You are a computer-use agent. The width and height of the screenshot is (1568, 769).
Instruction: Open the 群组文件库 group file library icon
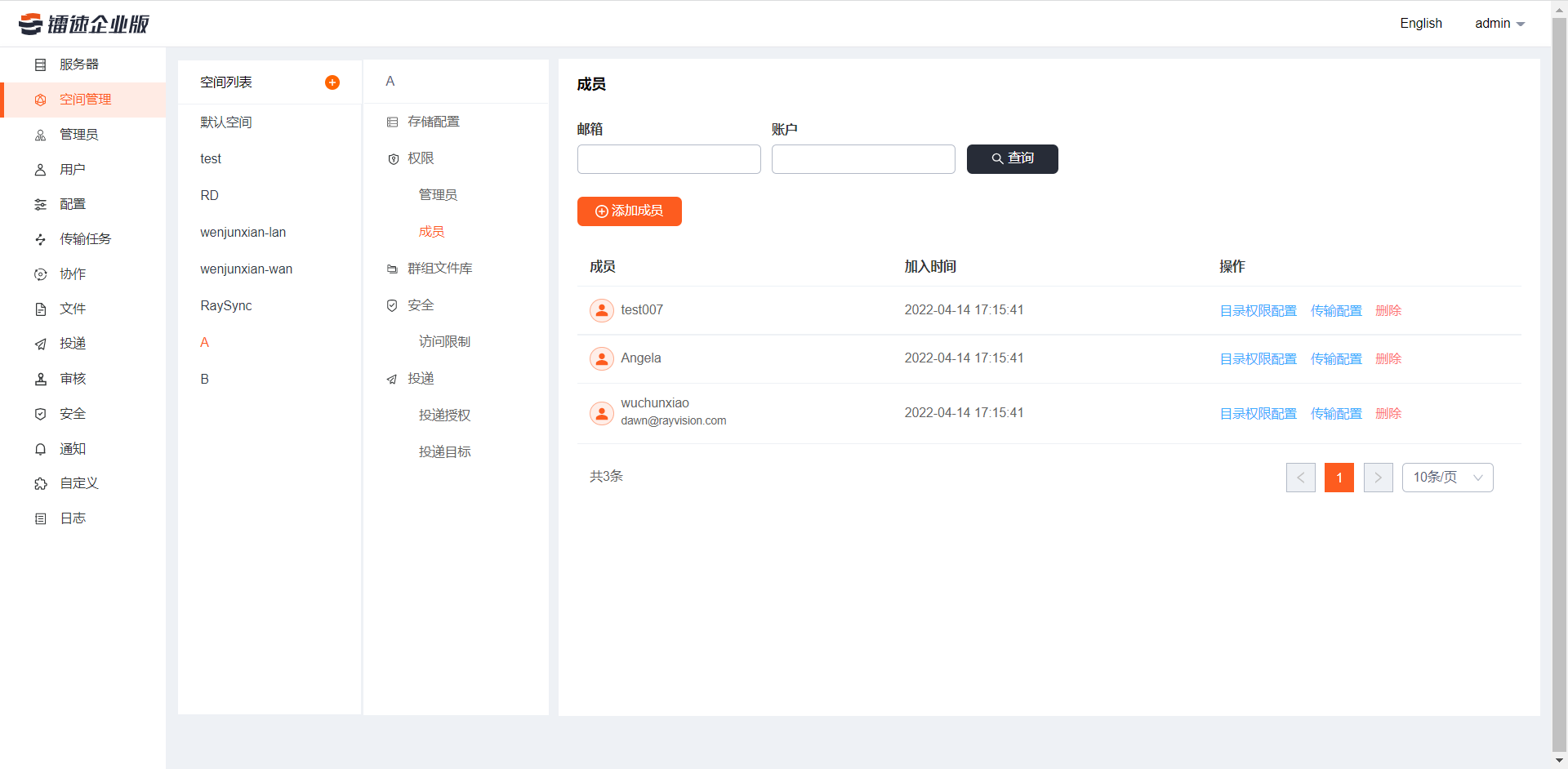(x=393, y=269)
